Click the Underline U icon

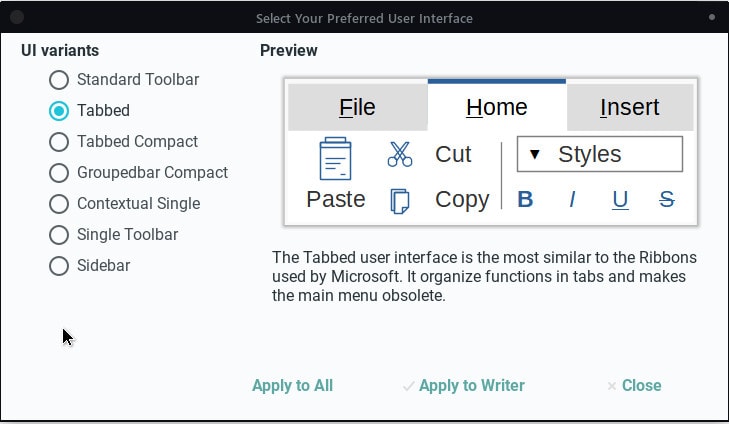[x=620, y=200]
